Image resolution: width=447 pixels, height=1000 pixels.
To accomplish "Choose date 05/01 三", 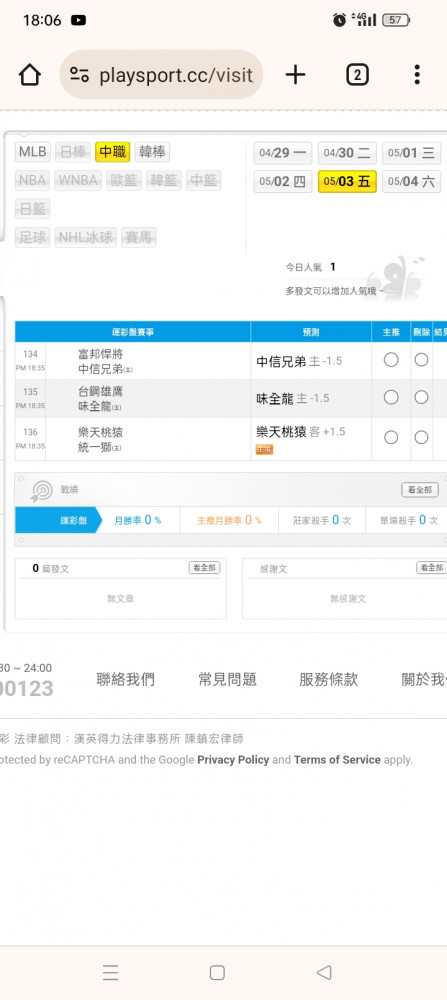I will pos(411,153).
